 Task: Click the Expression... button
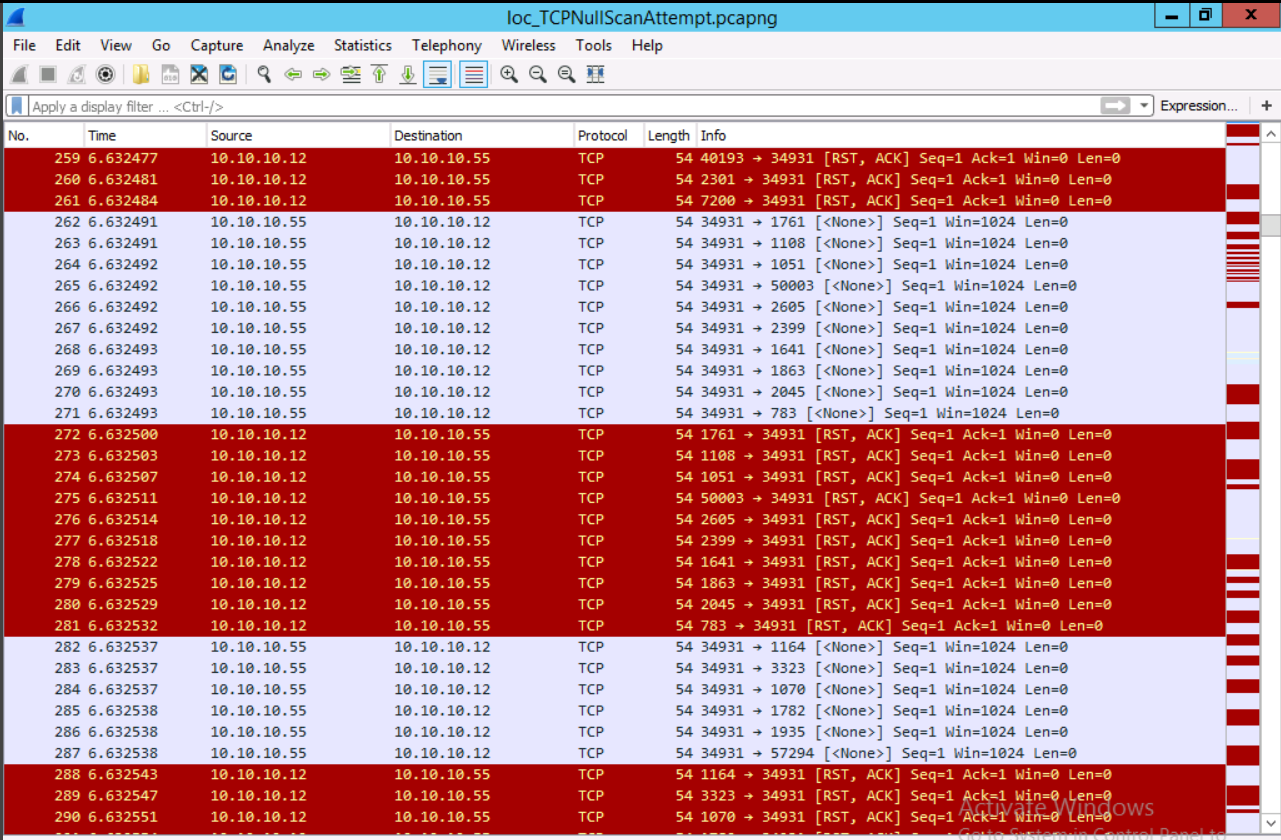(x=1199, y=106)
